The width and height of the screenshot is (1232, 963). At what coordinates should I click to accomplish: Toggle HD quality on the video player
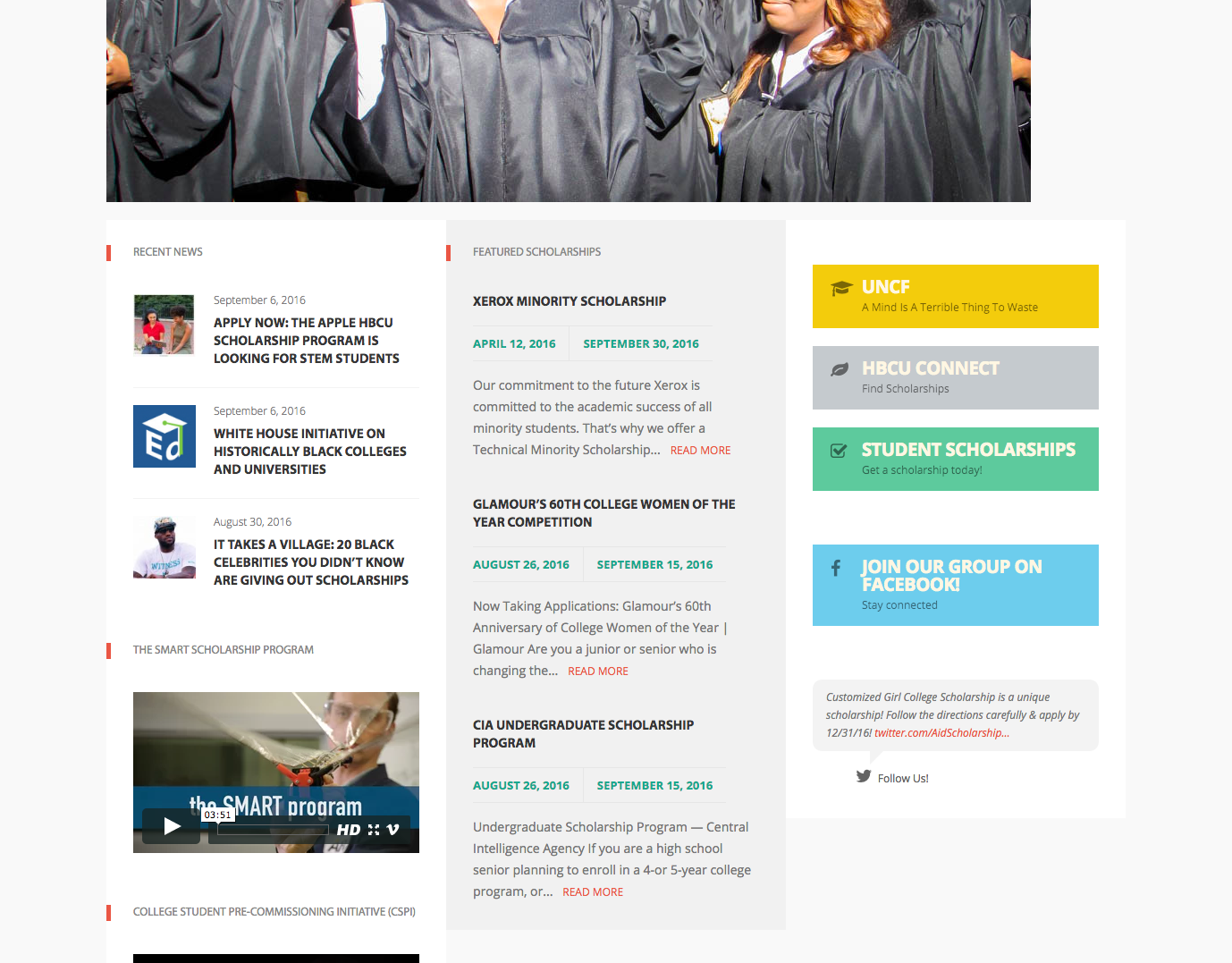(x=349, y=830)
